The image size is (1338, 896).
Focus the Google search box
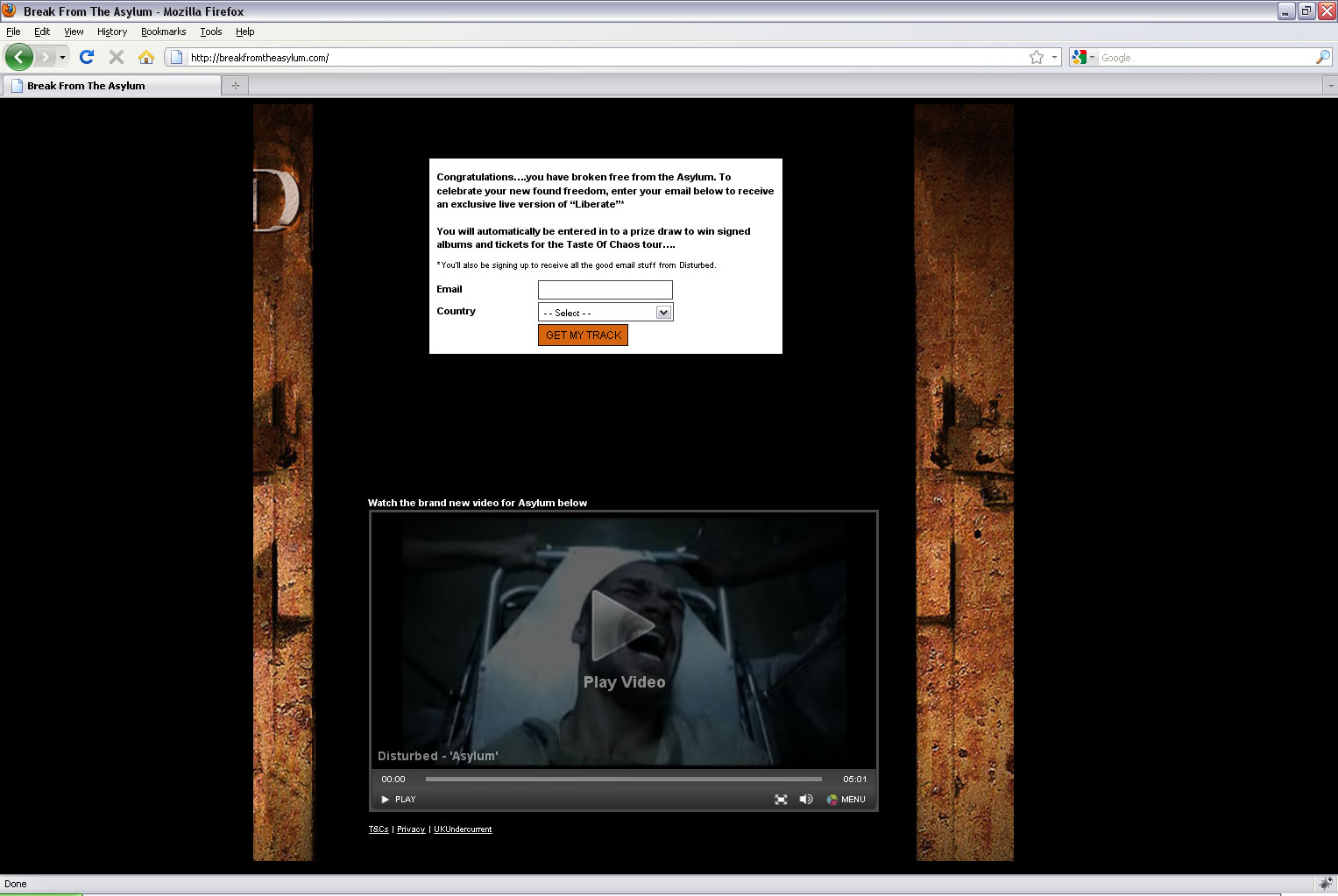[x=1207, y=58]
